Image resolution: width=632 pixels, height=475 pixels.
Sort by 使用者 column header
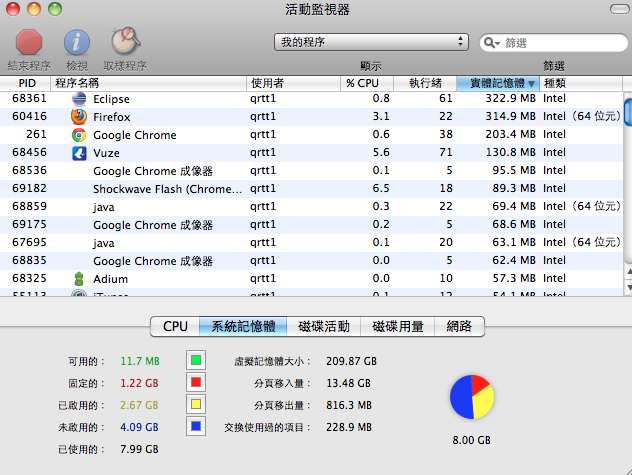pyautogui.click(x=293, y=83)
